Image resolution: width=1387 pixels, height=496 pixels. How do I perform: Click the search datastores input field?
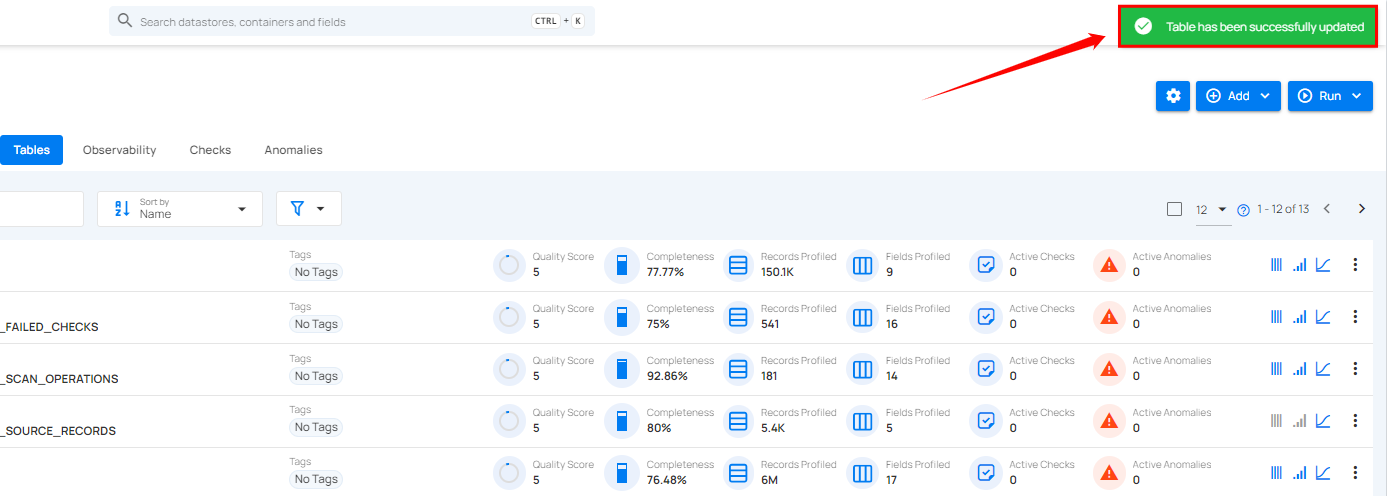(330, 21)
